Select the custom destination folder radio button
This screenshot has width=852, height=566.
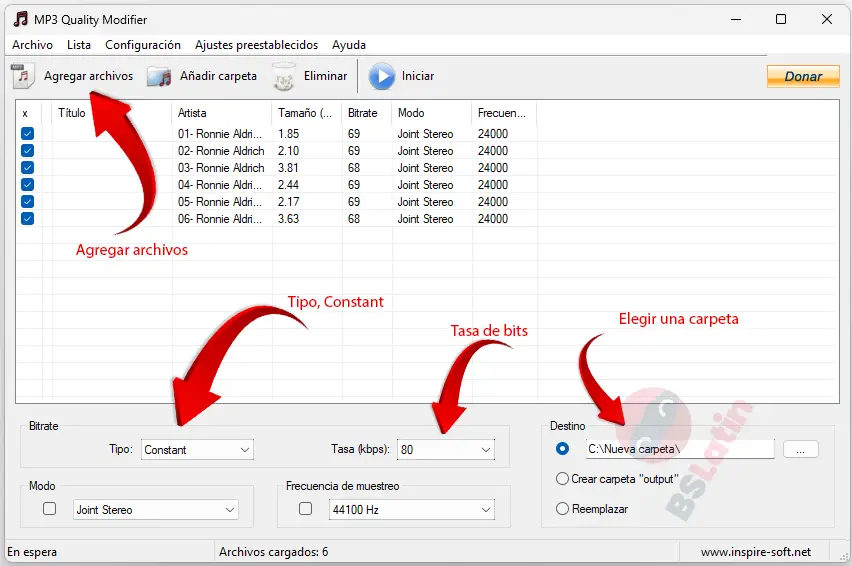562,449
